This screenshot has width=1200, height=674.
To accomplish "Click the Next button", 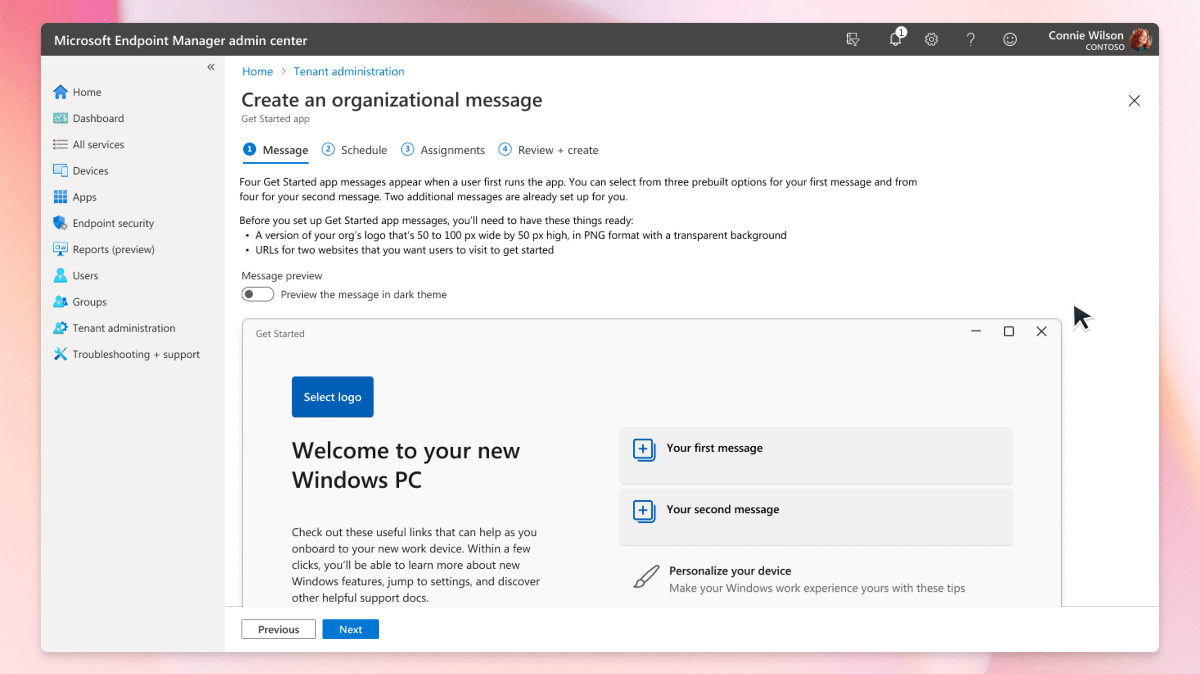I will pyautogui.click(x=350, y=629).
